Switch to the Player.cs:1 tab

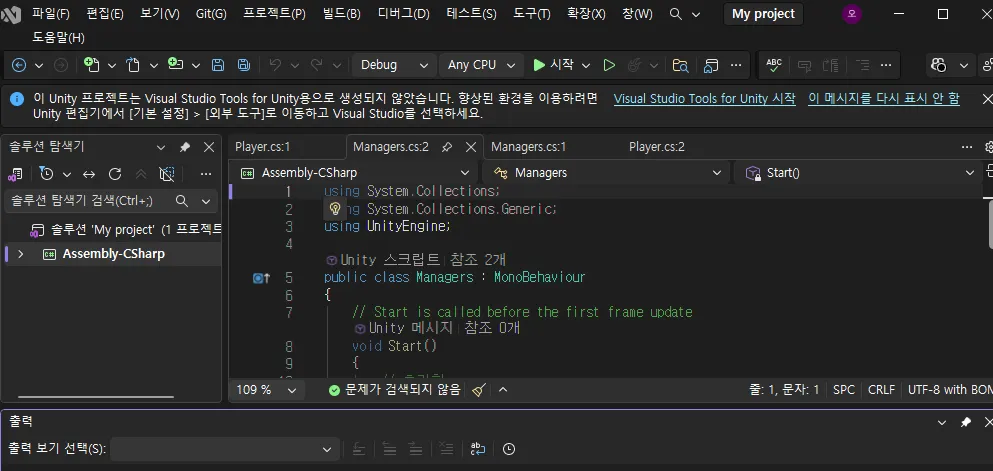tap(262, 147)
